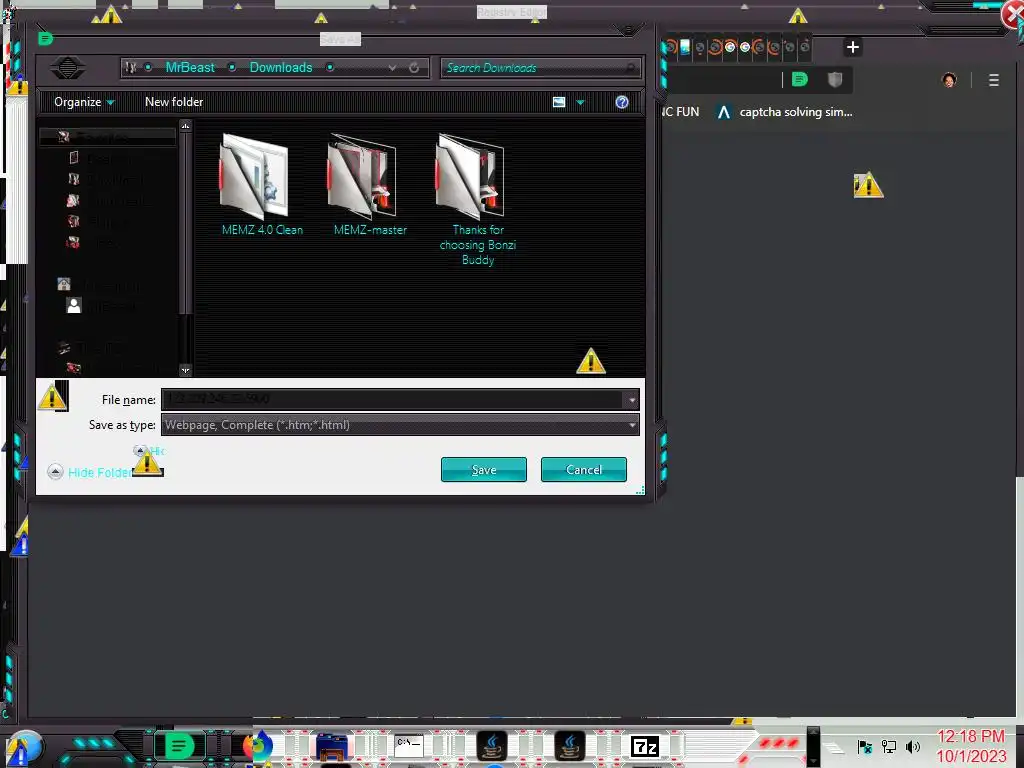
Task: Click New folder in the dialog toolbar
Action: pos(174,102)
